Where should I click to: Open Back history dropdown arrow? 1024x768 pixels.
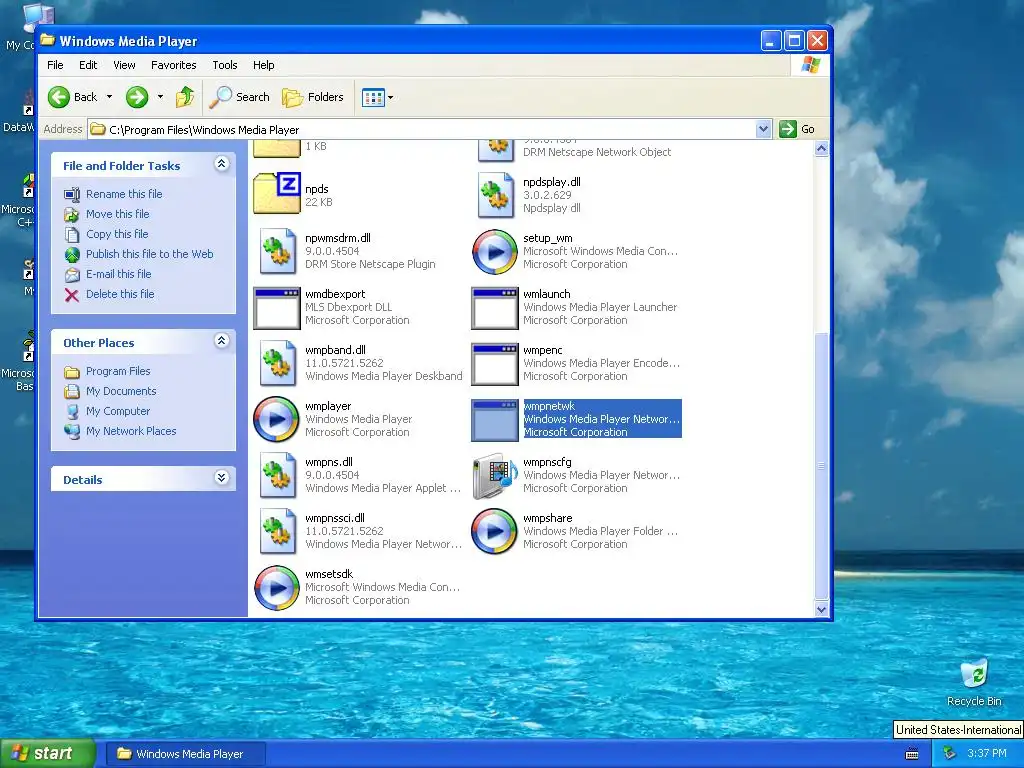pyautogui.click(x=109, y=97)
